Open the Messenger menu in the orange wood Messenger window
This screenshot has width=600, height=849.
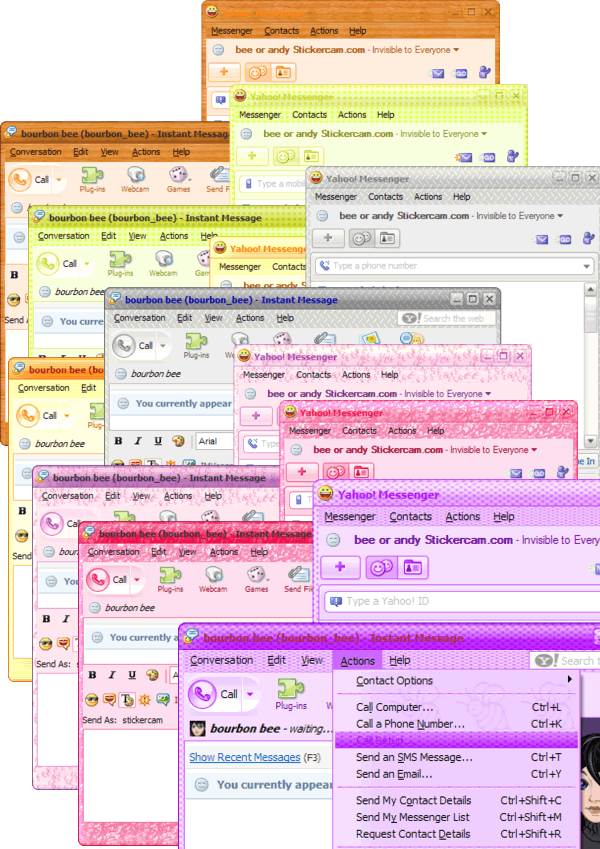232,31
